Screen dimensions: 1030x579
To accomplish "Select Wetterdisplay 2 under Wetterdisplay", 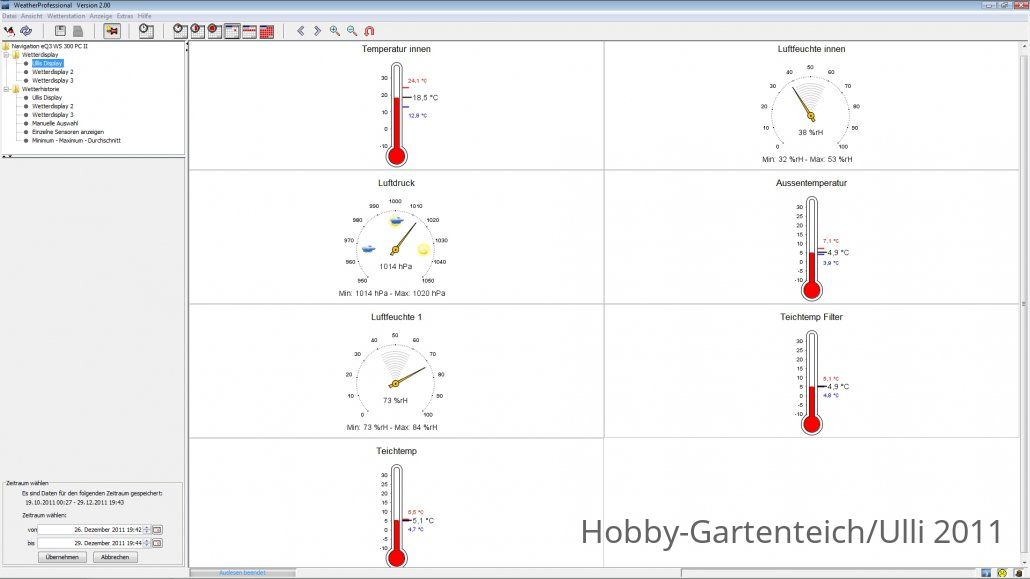I will tap(53, 72).
